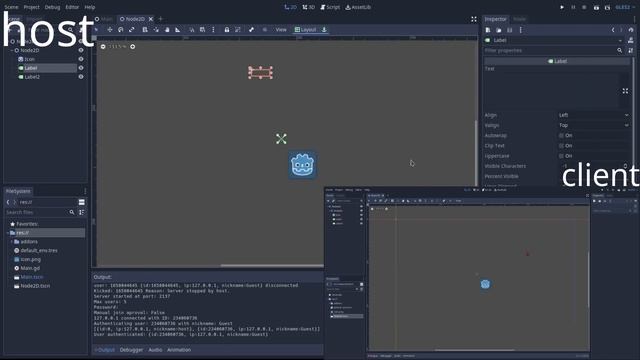The width and height of the screenshot is (640, 360).
Task: Select the Ruler mode tool
Action: [178, 29]
